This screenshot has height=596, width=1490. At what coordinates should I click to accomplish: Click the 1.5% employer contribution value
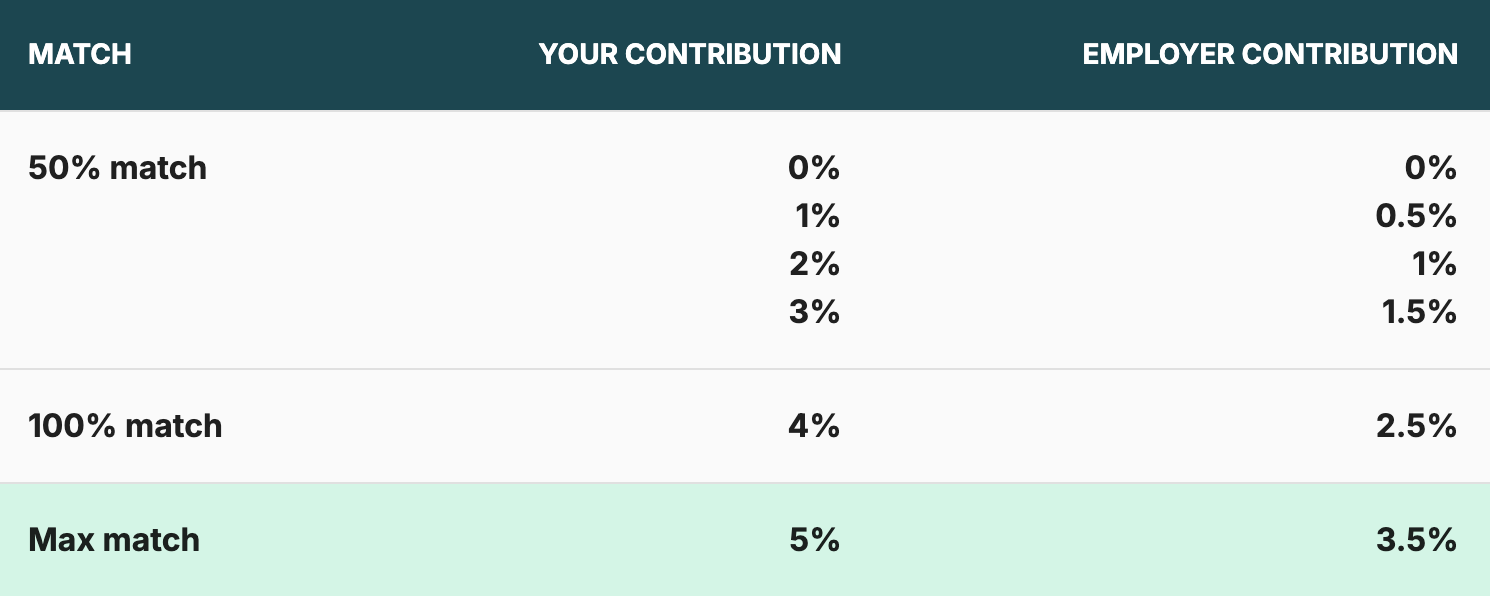1421,312
